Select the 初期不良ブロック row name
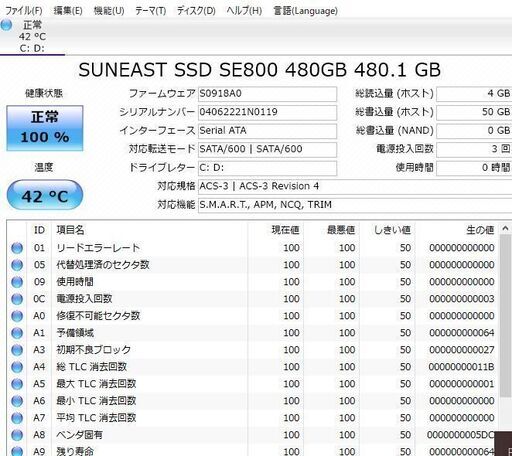Screen dimensions: 512x456 pos(93,350)
